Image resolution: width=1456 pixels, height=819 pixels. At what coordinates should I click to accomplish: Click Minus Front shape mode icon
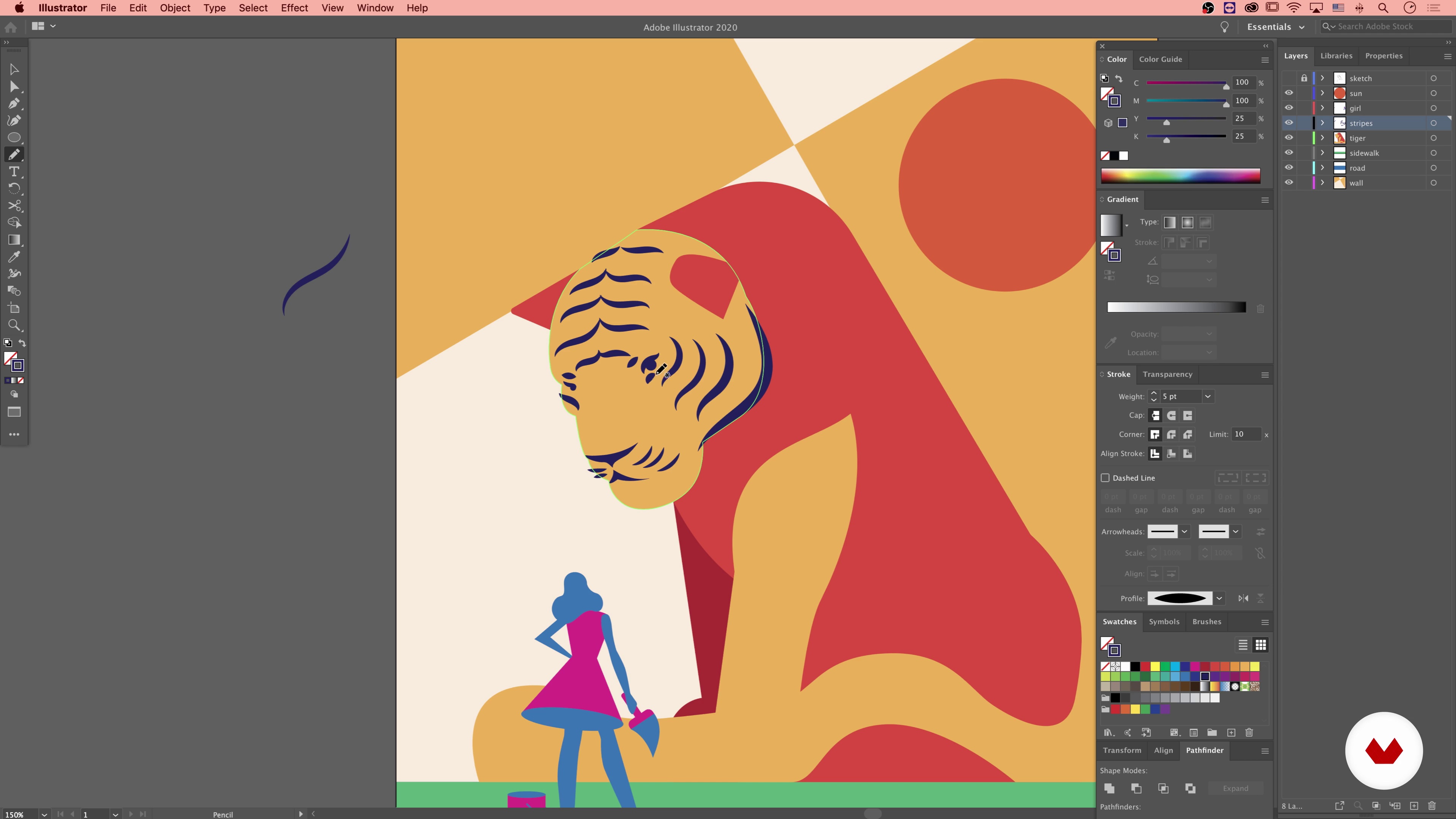click(x=1136, y=788)
